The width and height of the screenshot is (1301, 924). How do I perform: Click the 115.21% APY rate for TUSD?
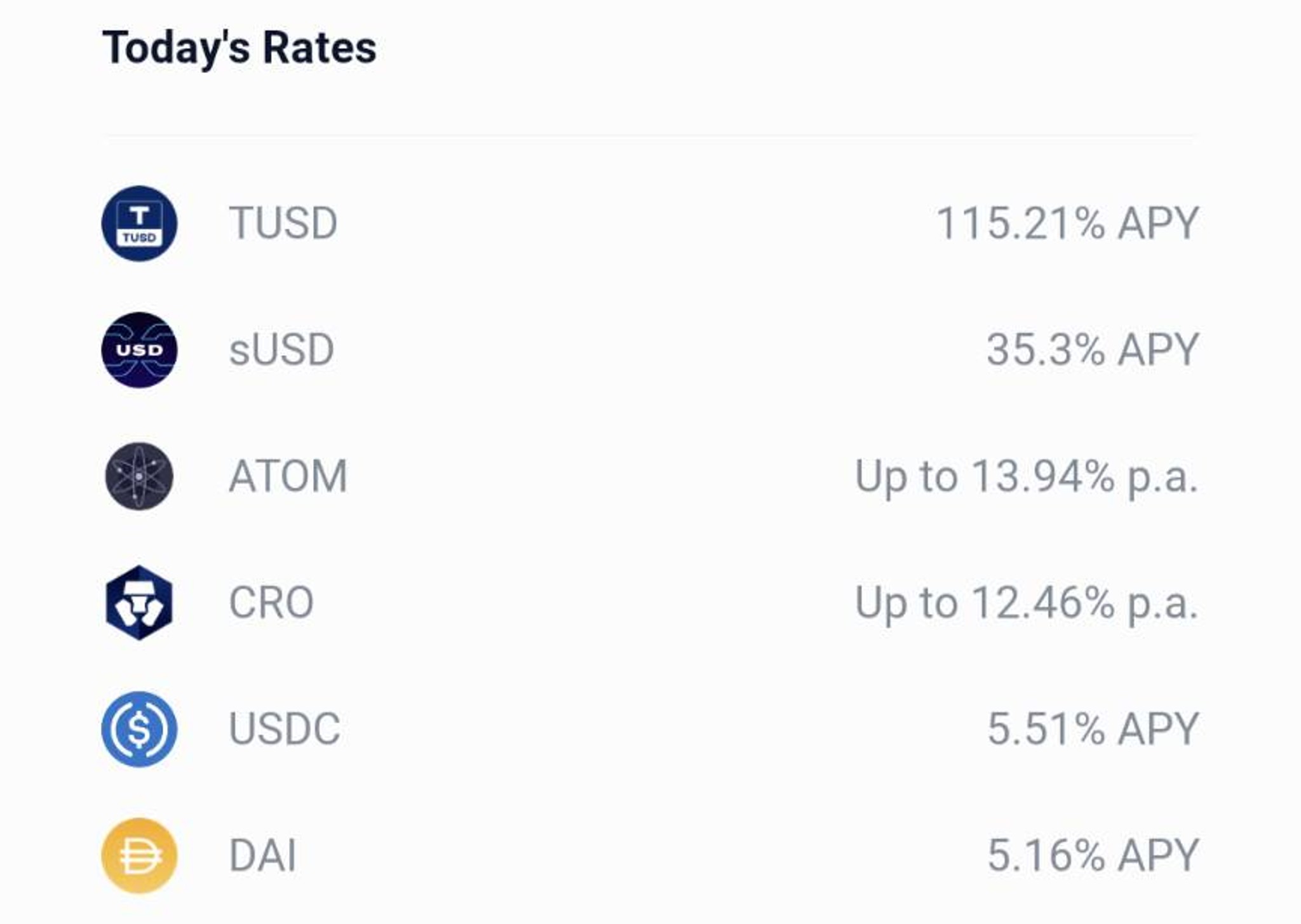click(x=1067, y=224)
